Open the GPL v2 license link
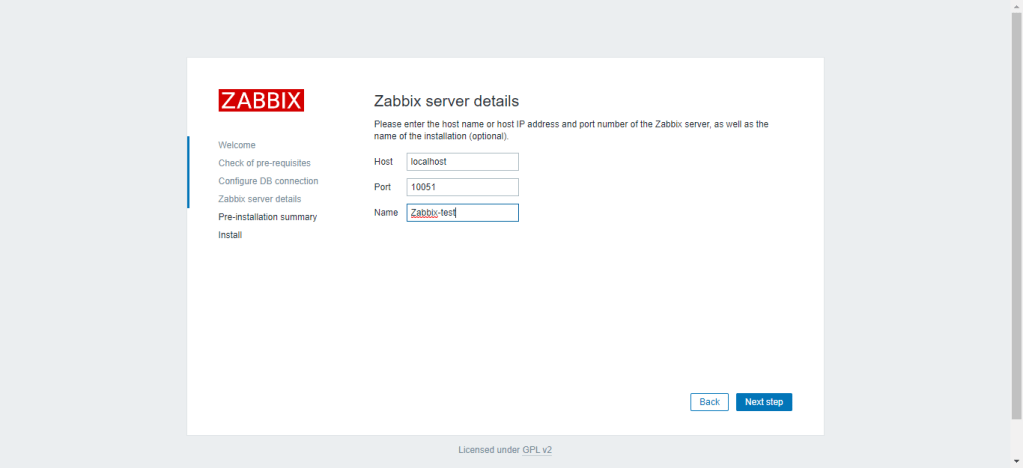This screenshot has height=468, width=1023. click(537, 450)
